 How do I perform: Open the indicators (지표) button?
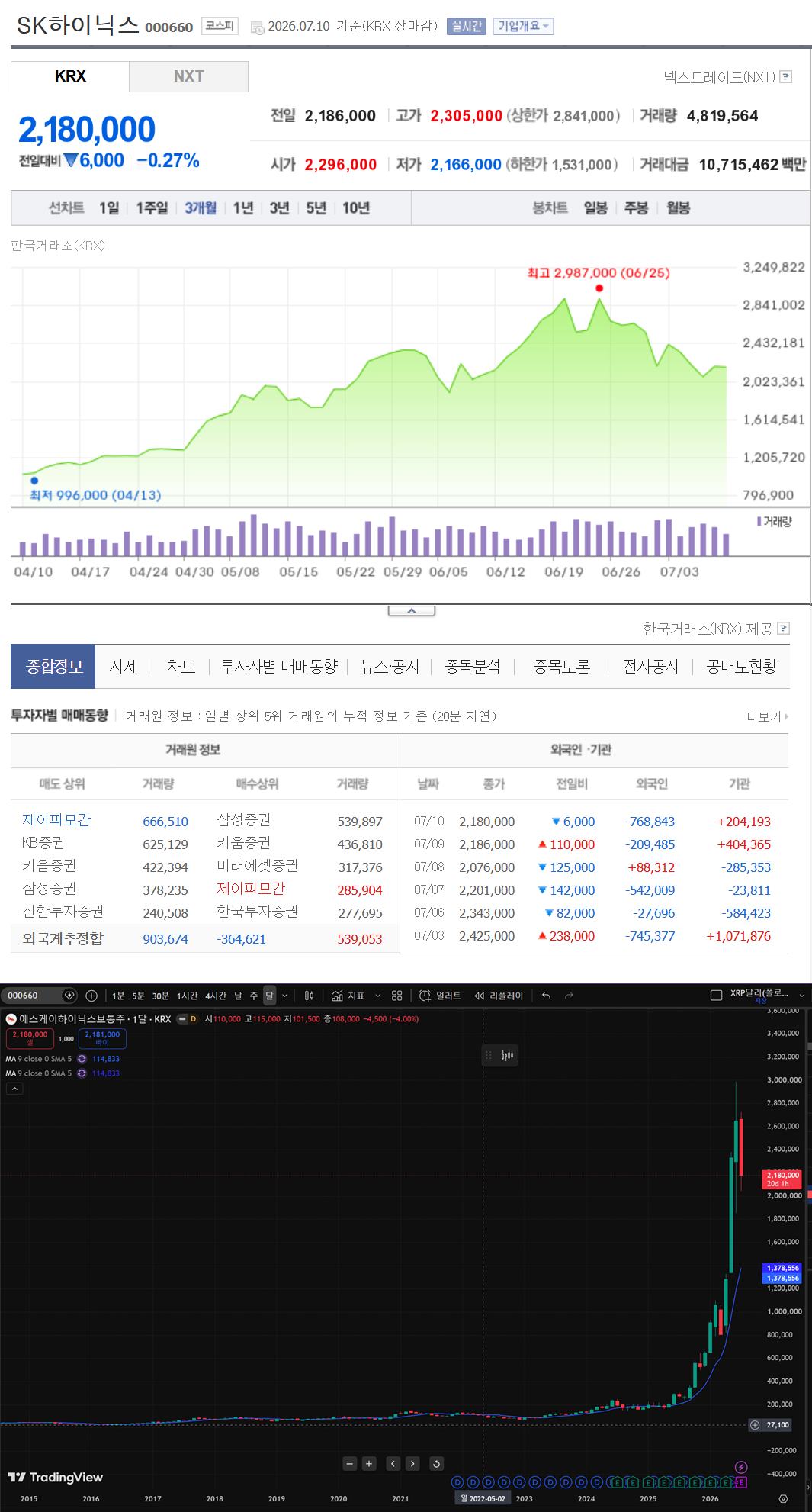(x=348, y=996)
